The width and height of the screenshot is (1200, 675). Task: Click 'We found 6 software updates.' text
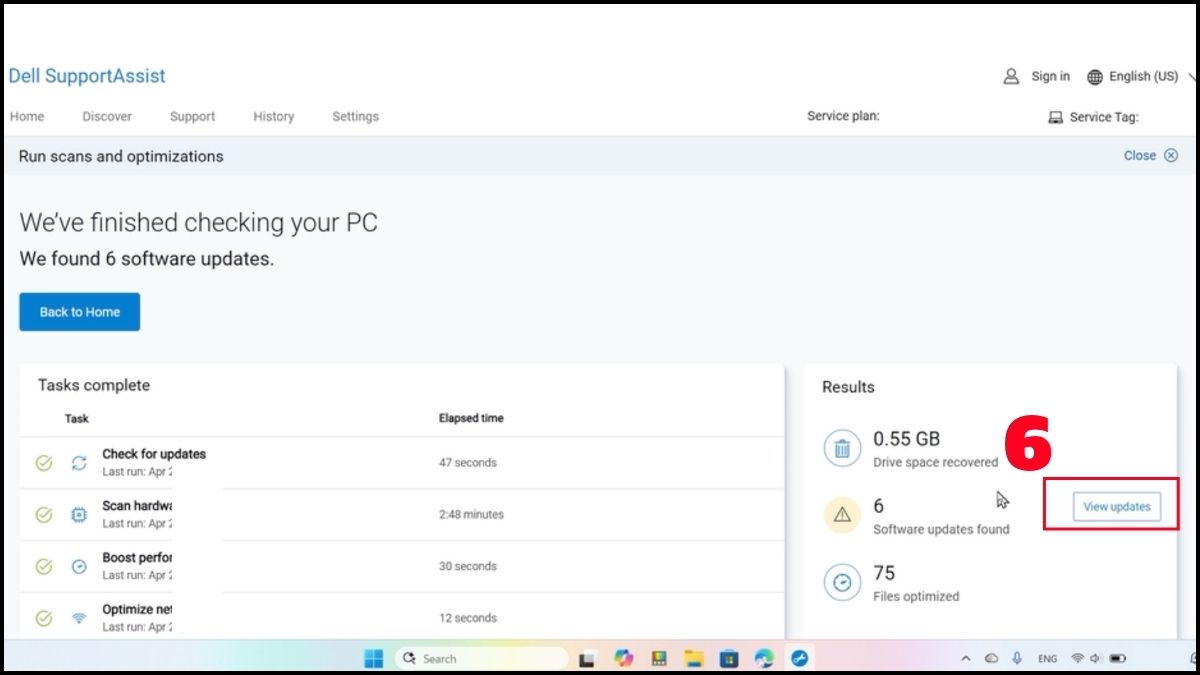[x=147, y=259]
